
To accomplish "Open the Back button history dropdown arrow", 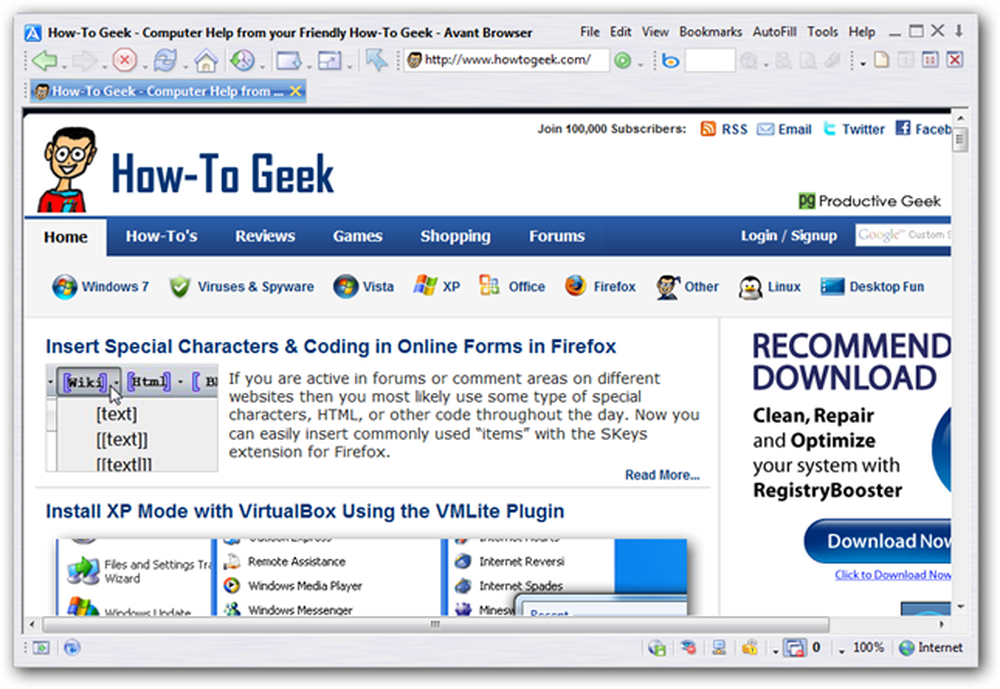I will [x=64, y=66].
